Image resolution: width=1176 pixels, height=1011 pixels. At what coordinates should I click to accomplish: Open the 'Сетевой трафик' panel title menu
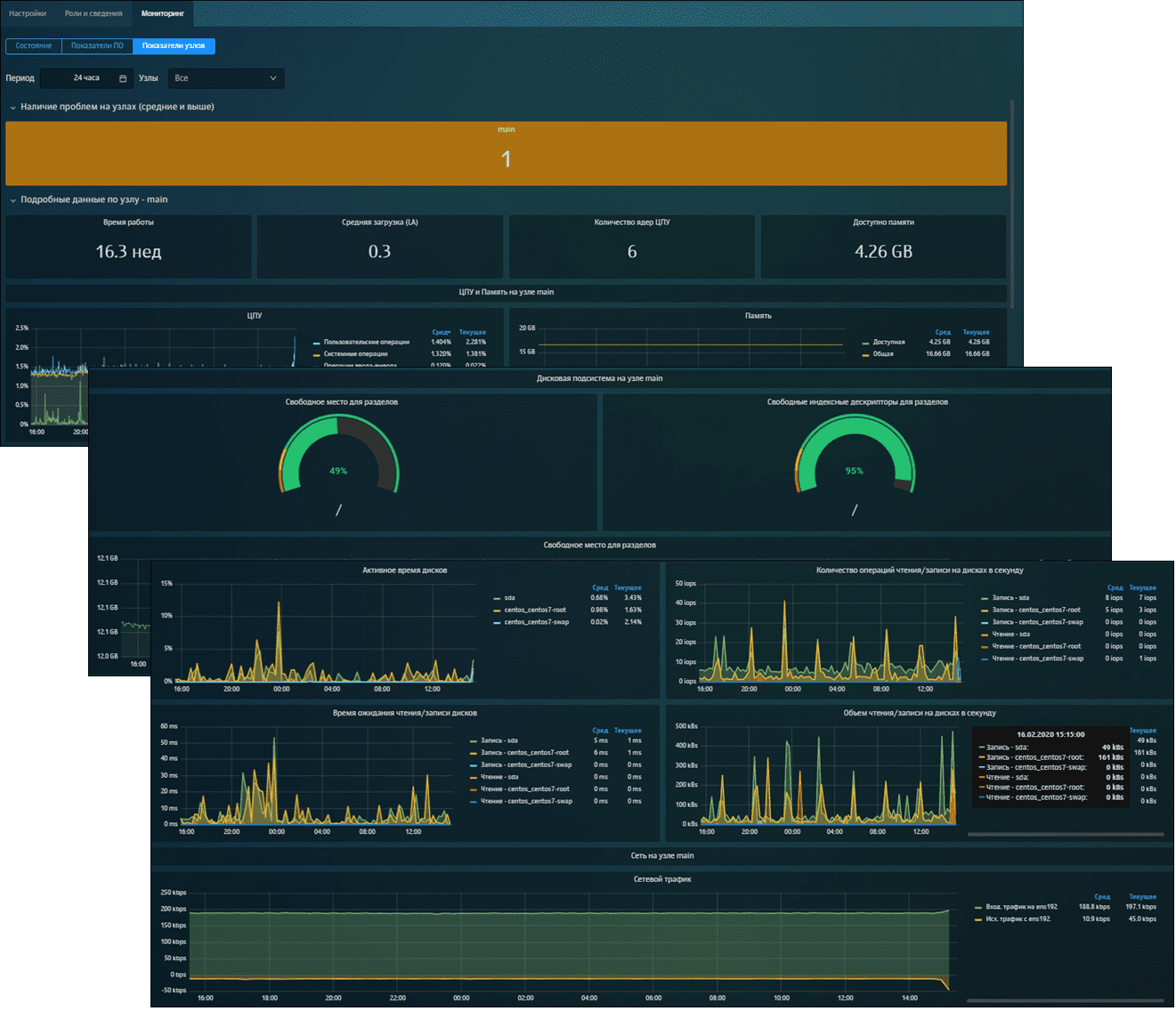coord(662,879)
